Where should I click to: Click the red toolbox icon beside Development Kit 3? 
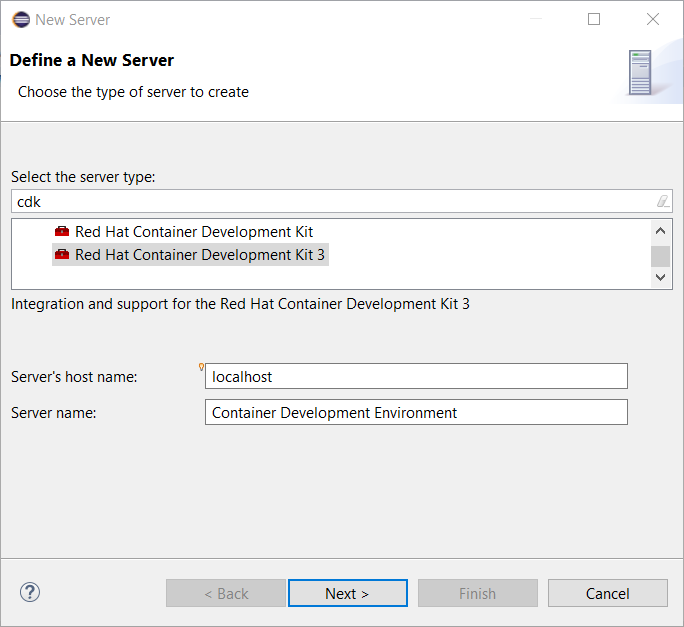[62, 255]
